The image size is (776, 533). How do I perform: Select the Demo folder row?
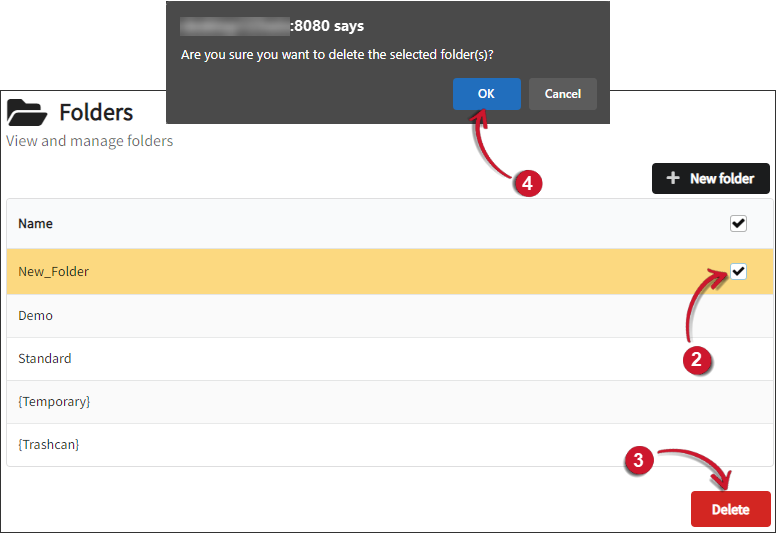390,316
